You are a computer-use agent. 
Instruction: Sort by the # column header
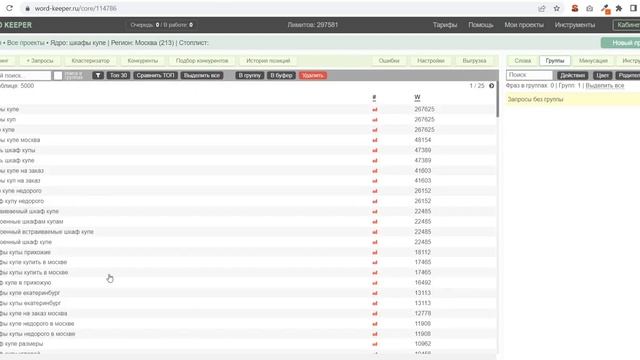pos(374,98)
